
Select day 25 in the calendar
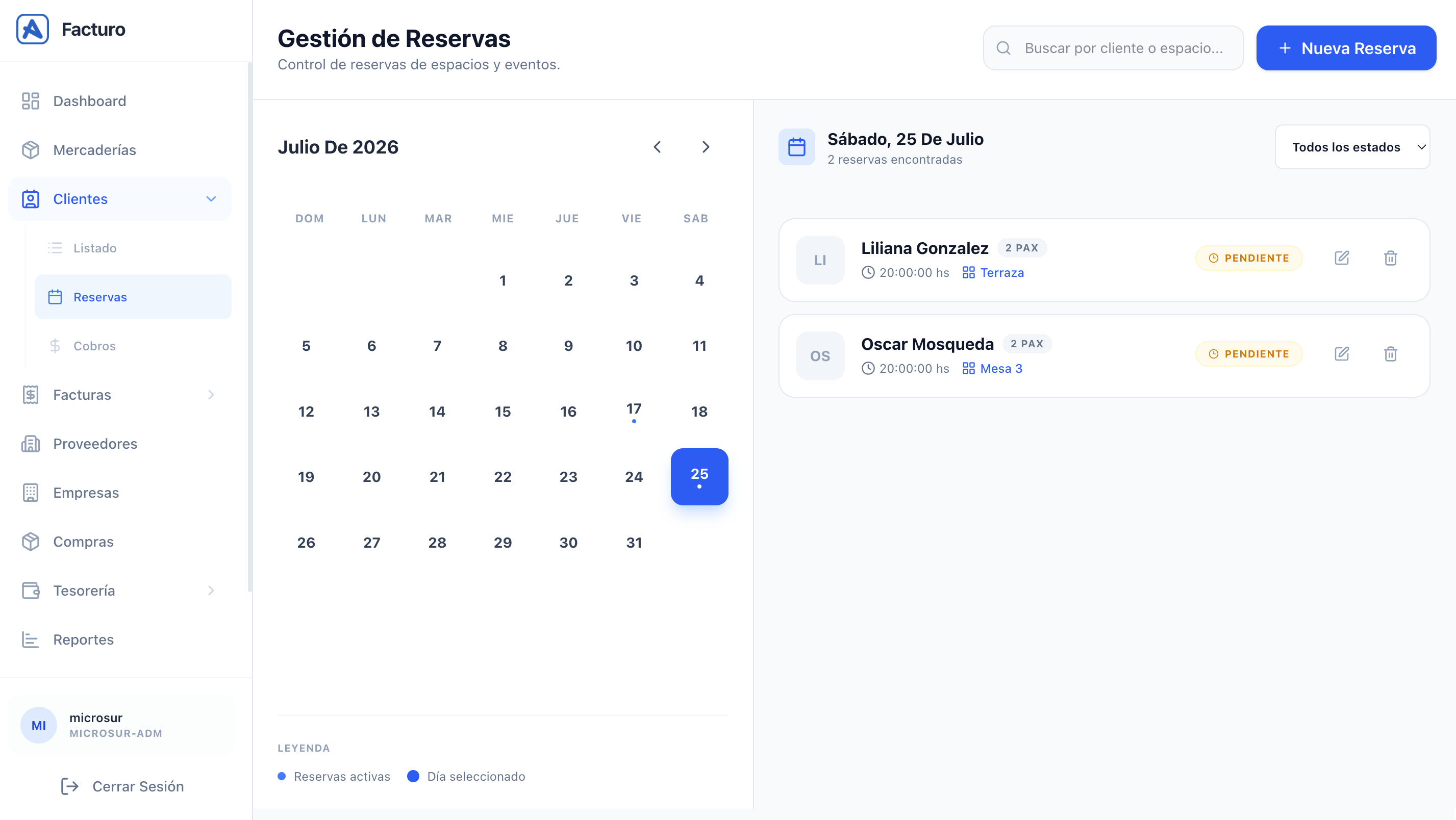[x=699, y=476]
